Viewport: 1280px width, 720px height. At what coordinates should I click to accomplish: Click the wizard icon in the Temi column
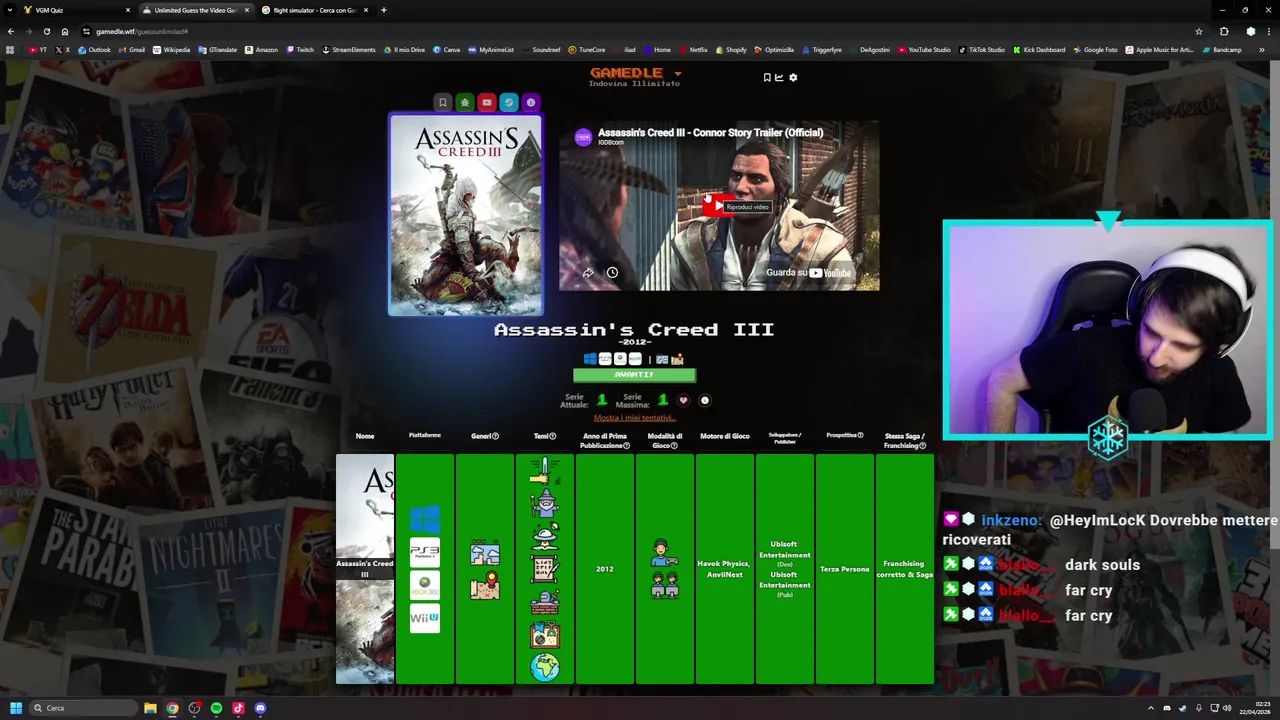tap(545, 503)
